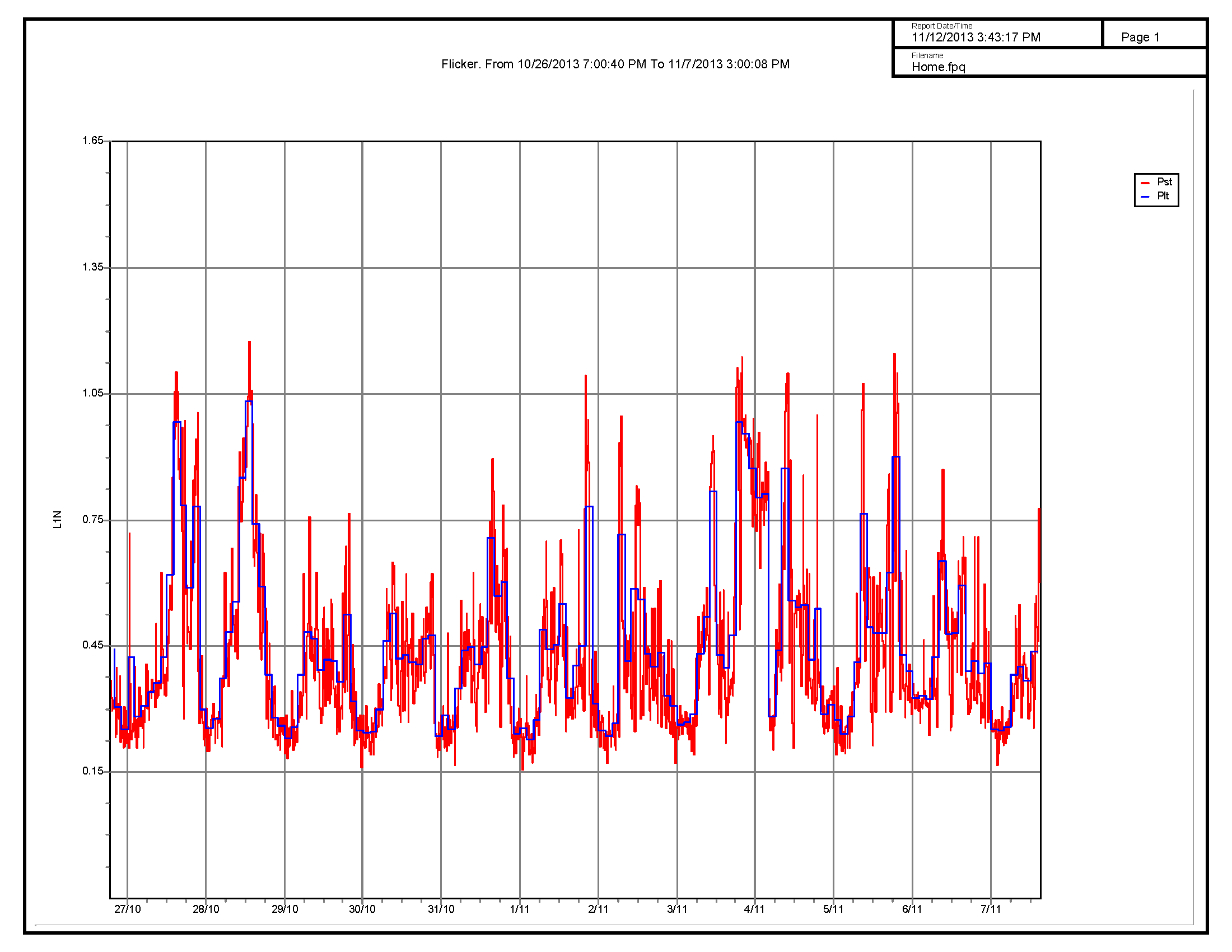
Task: Select the Pst legend label
Action: pos(1164,182)
